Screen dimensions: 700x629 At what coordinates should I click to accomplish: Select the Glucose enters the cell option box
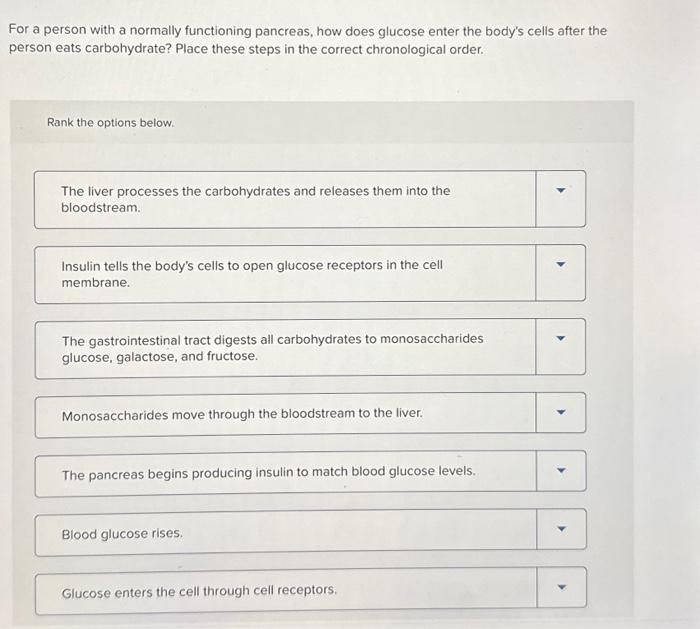286,590
